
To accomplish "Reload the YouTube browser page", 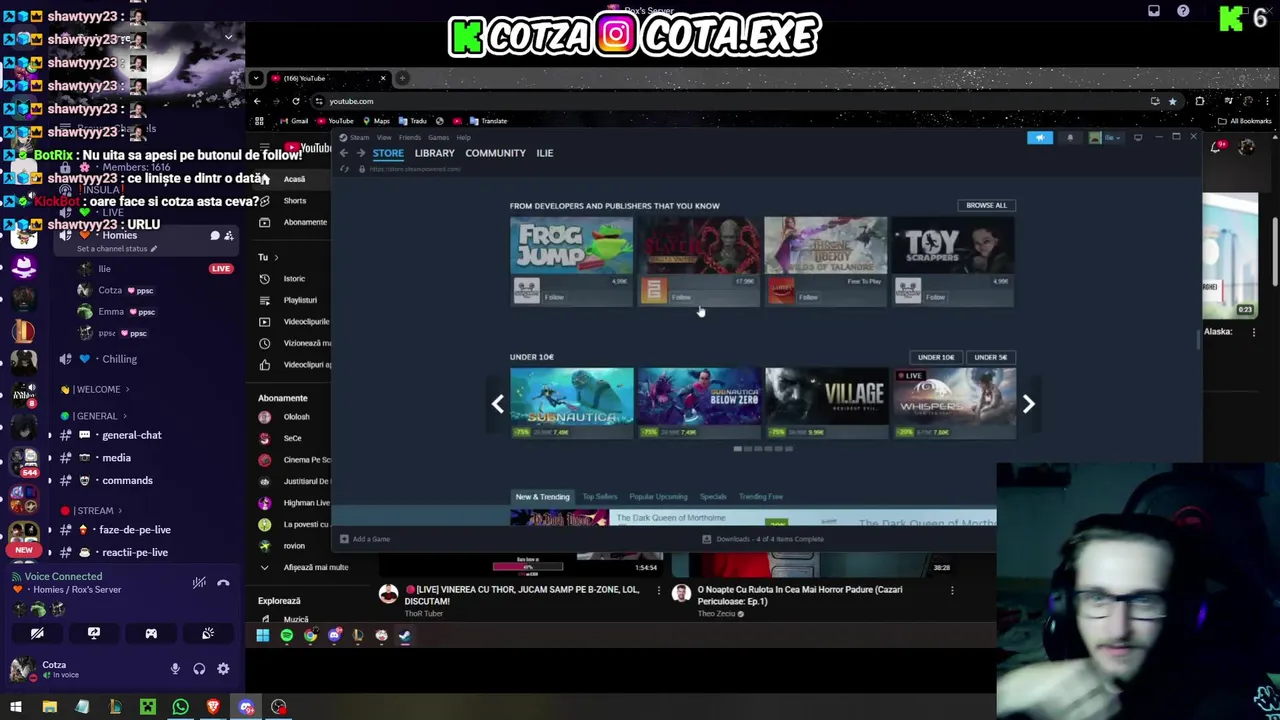I will (295, 101).
